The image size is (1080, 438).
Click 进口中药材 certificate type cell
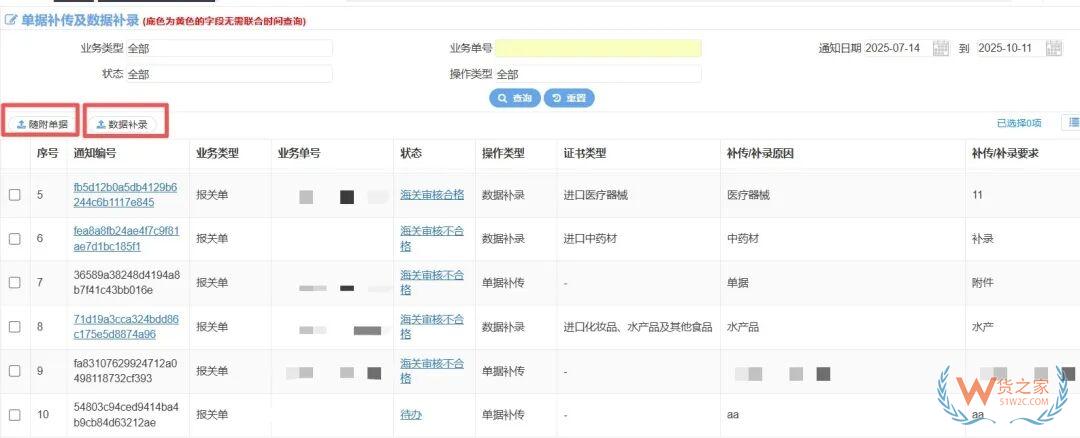590,238
